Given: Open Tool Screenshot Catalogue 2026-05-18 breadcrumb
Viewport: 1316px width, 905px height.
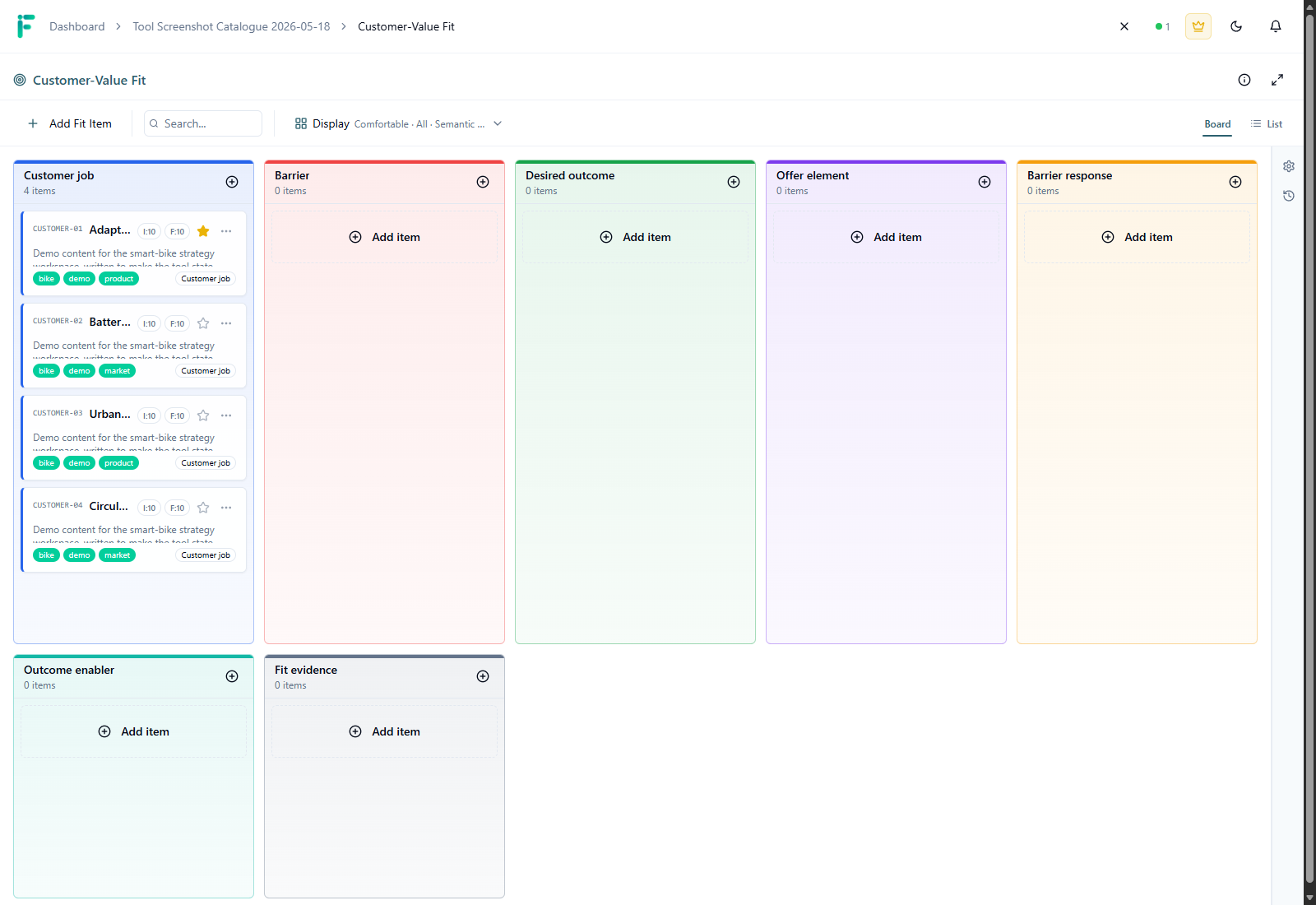Looking at the screenshot, I should (x=231, y=26).
